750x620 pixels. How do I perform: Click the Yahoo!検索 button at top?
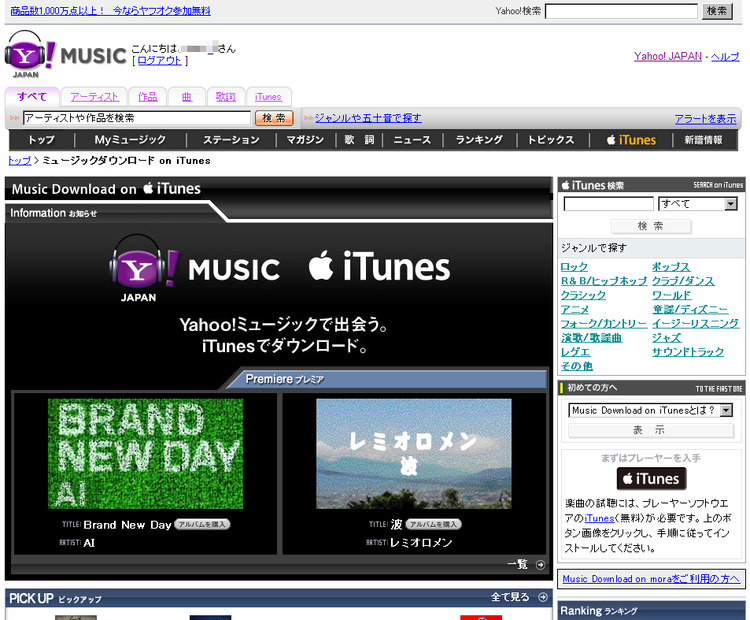tap(717, 11)
